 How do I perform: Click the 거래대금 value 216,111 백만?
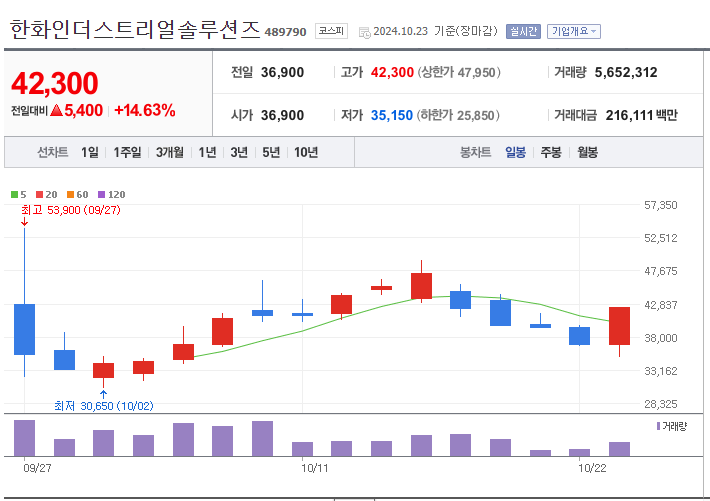[x=642, y=116]
